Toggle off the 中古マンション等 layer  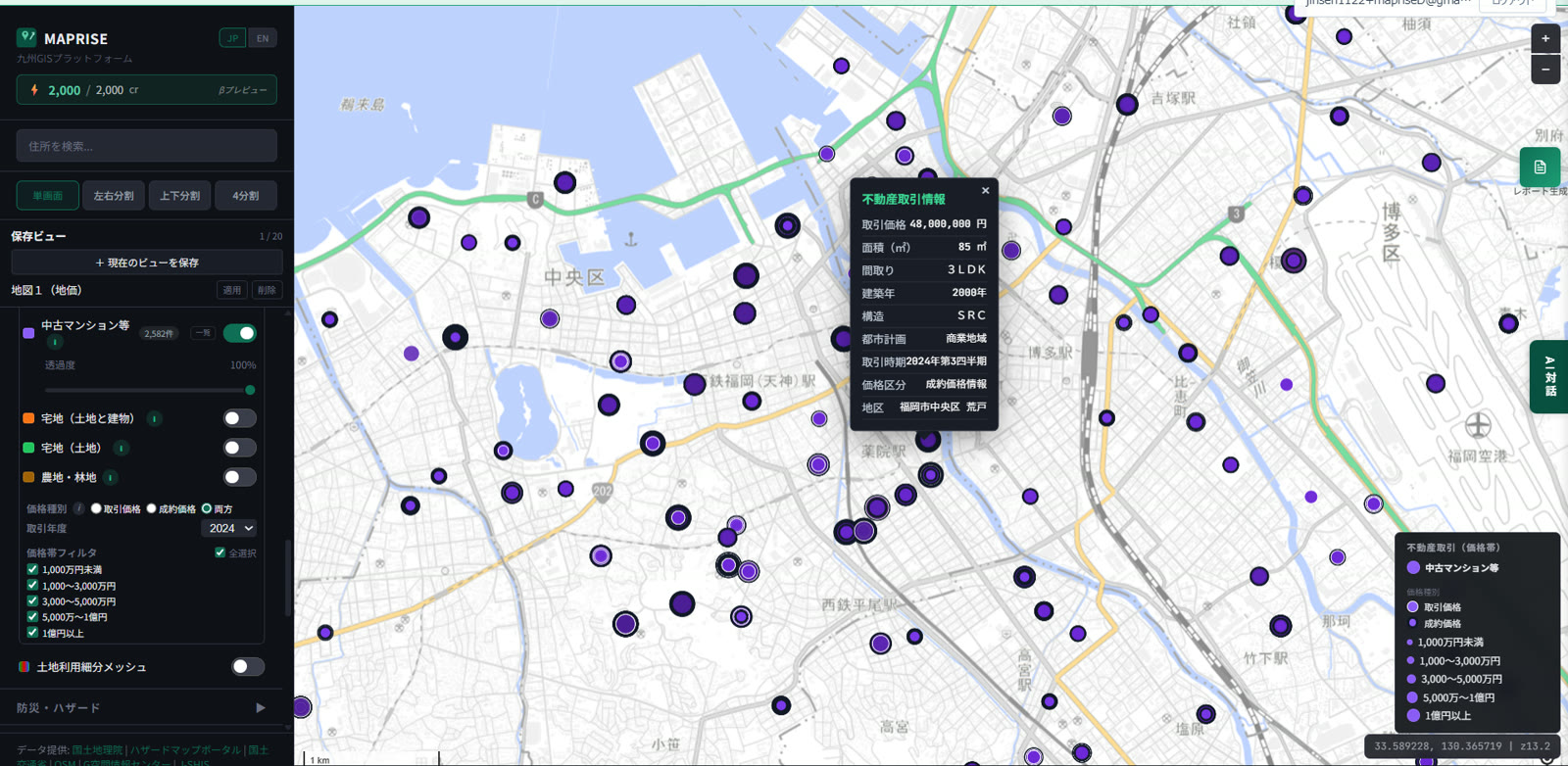(239, 333)
